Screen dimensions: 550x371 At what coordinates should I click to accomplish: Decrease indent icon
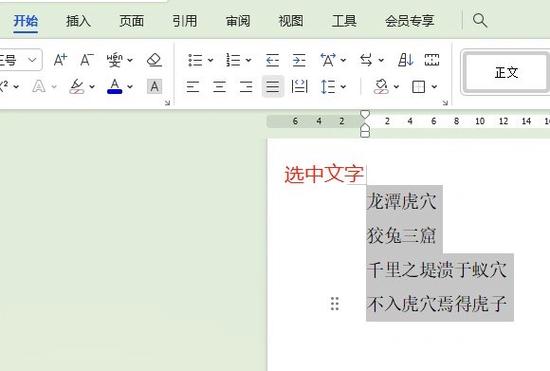273,60
